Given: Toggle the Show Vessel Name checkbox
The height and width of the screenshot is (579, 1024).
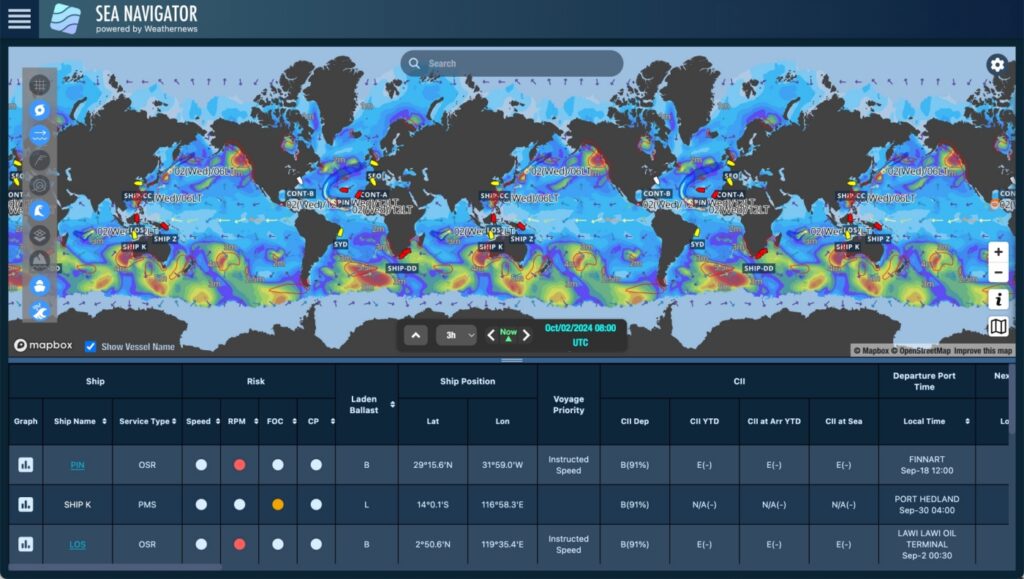Looking at the screenshot, I should (88, 347).
